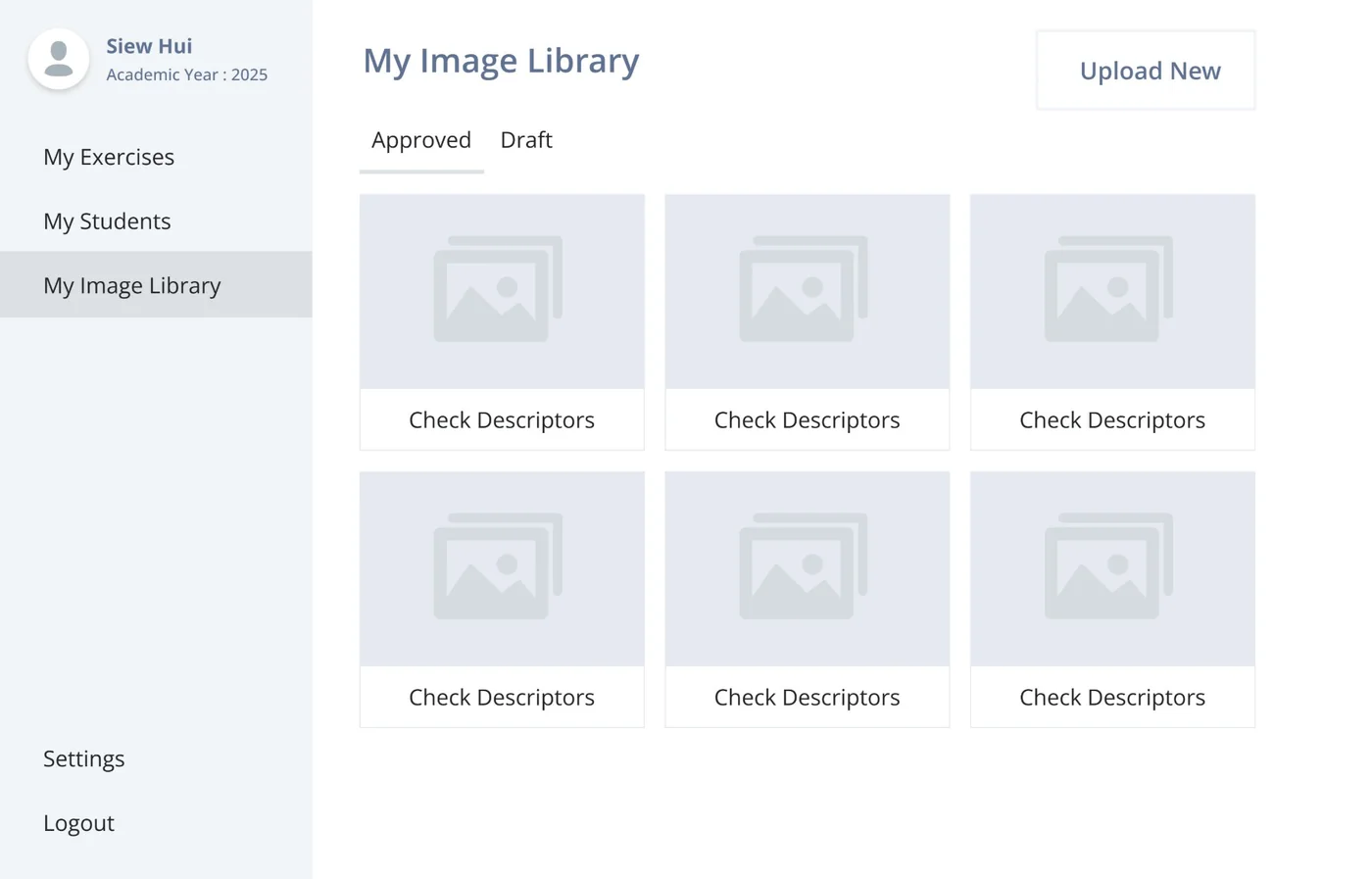
Task: Check Descriptors for first top-row image
Action: (x=502, y=419)
